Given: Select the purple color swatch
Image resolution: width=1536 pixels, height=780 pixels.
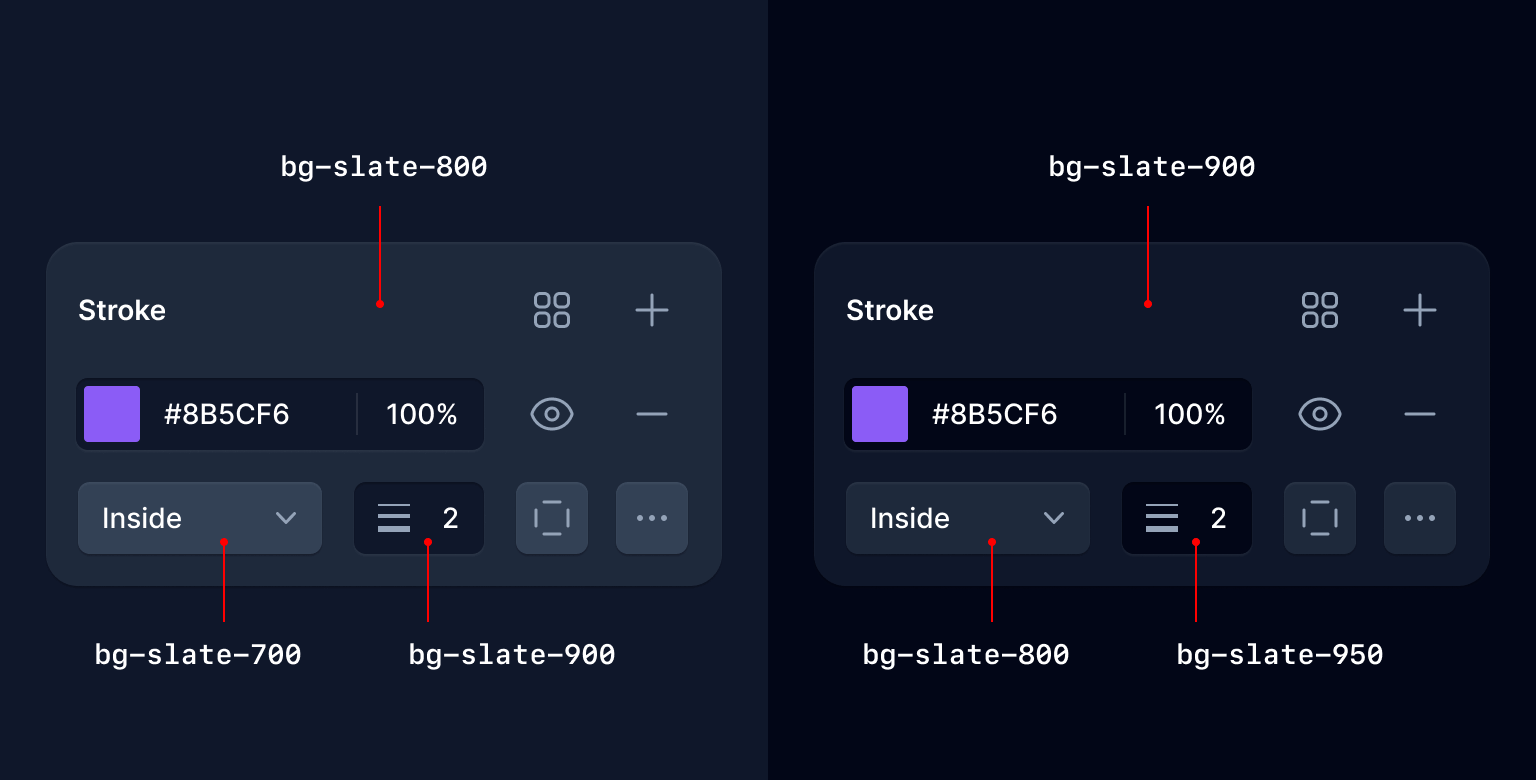Looking at the screenshot, I should [x=111, y=414].
